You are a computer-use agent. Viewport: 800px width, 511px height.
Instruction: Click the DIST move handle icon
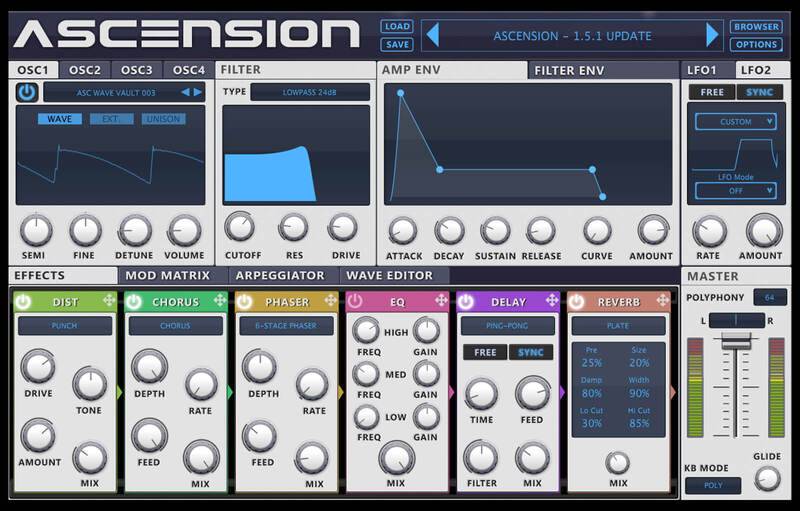click(109, 300)
